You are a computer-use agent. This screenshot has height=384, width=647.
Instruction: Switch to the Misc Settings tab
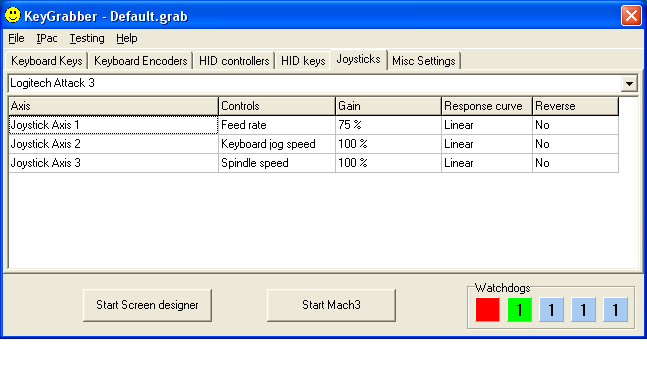[x=424, y=61]
